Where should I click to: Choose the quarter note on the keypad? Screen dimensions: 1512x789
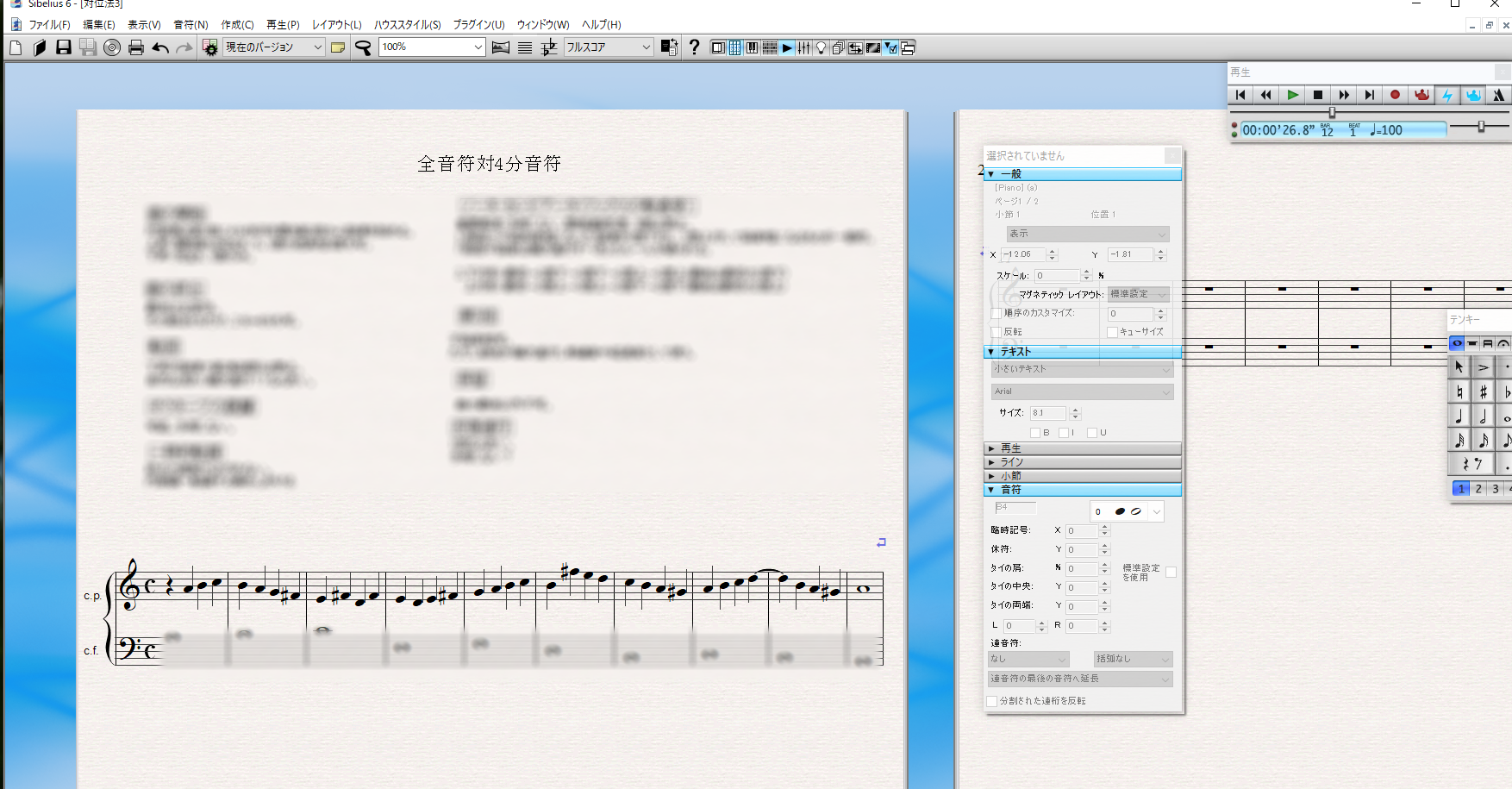click(1459, 416)
